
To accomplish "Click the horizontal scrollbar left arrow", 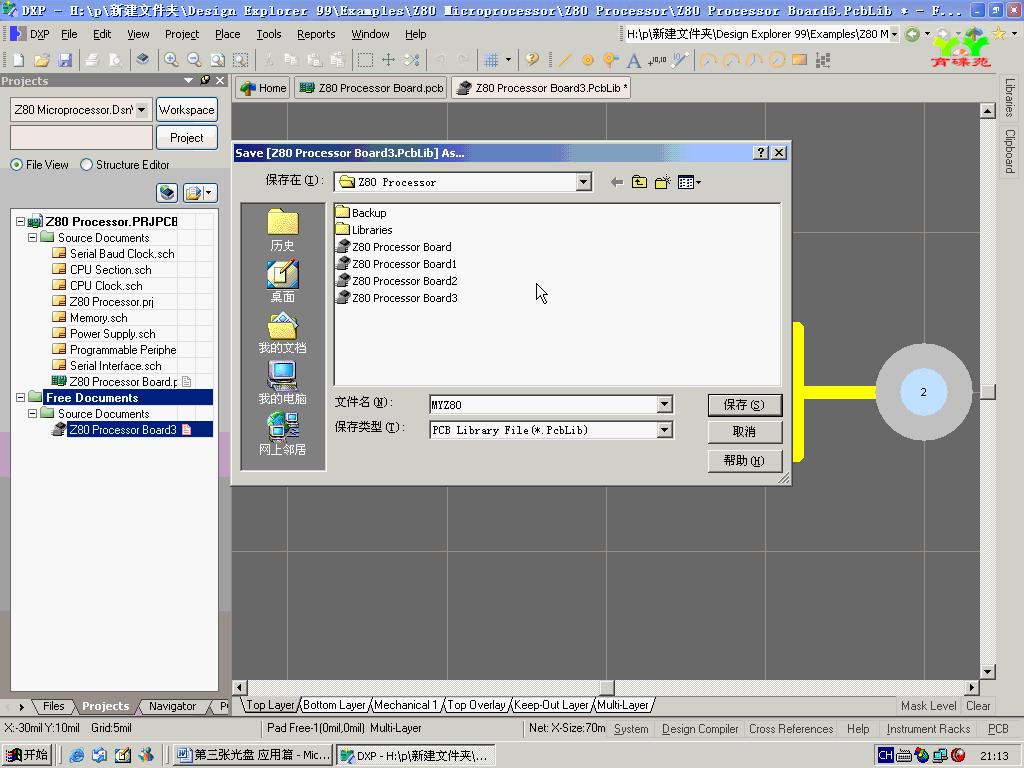I will point(240,687).
